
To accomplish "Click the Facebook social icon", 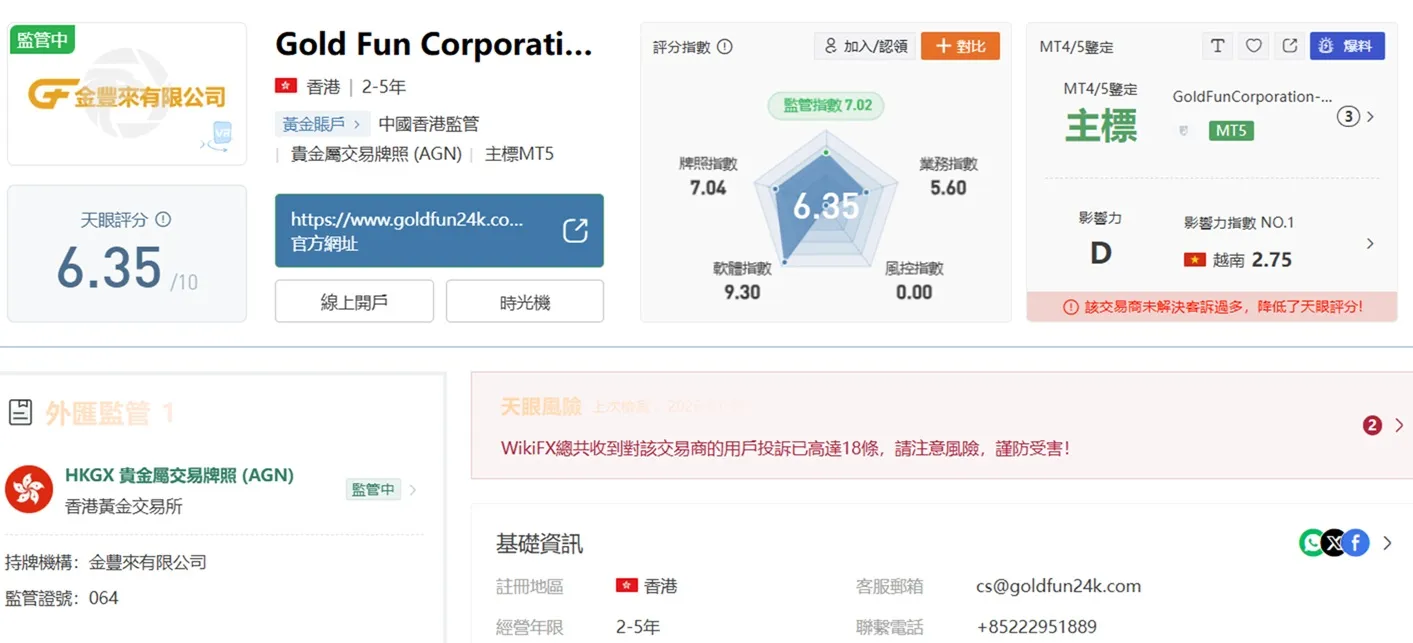I will tap(1356, 543).
